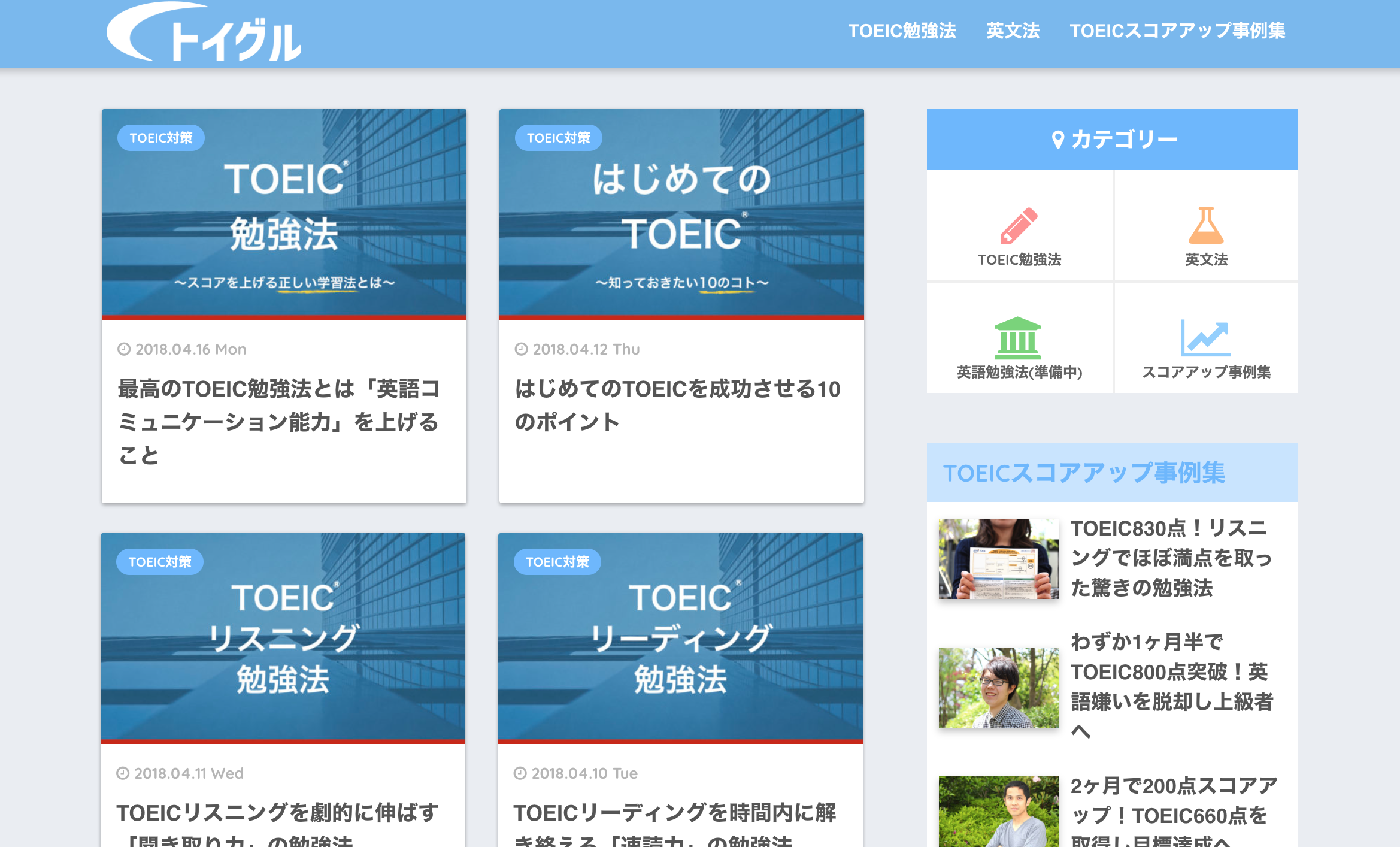Open the TOEICリーディング勉強法 article thumbnail

(x=680, y=638)
